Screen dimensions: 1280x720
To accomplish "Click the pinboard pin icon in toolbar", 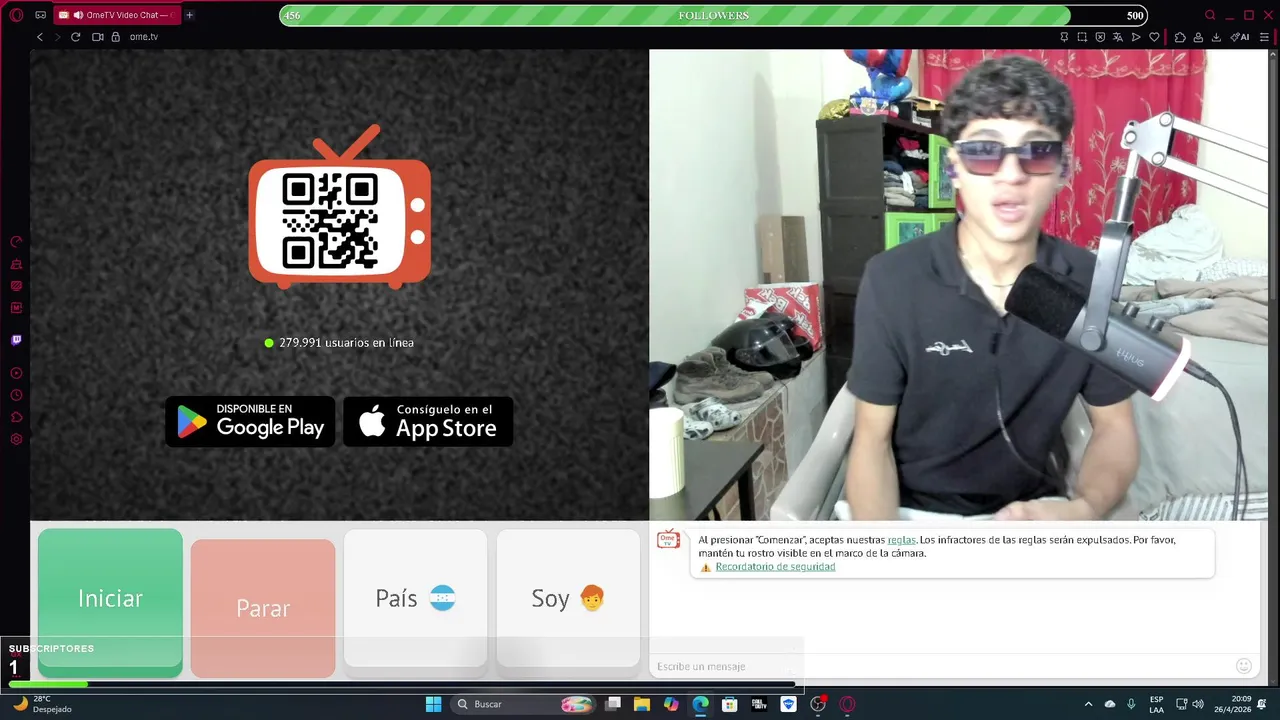I will point(1064,37).
